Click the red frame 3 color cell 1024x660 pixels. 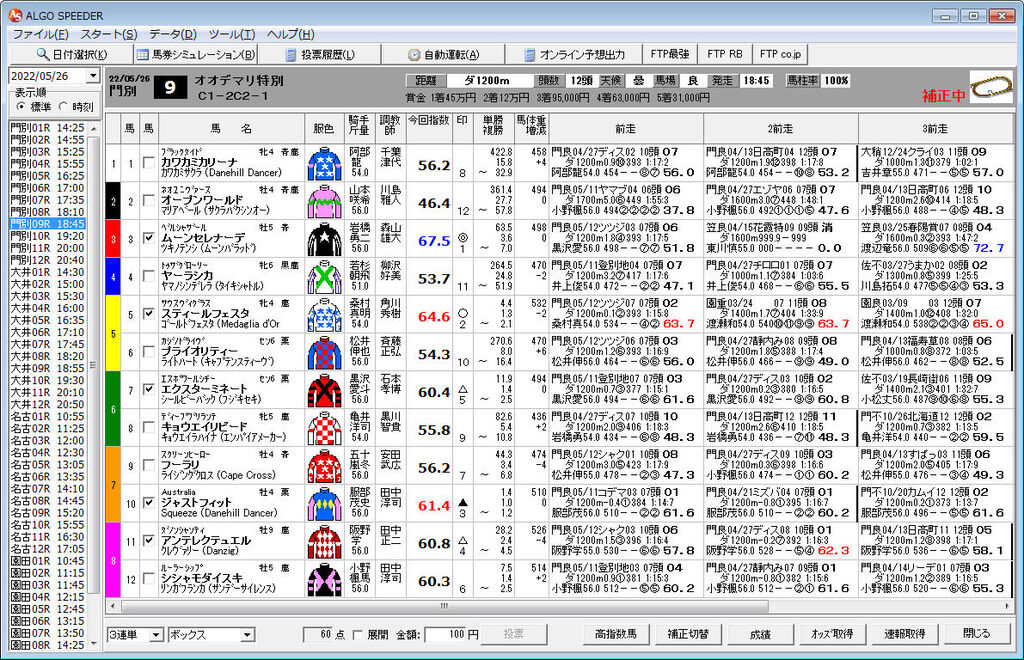(x=113, y=239)
